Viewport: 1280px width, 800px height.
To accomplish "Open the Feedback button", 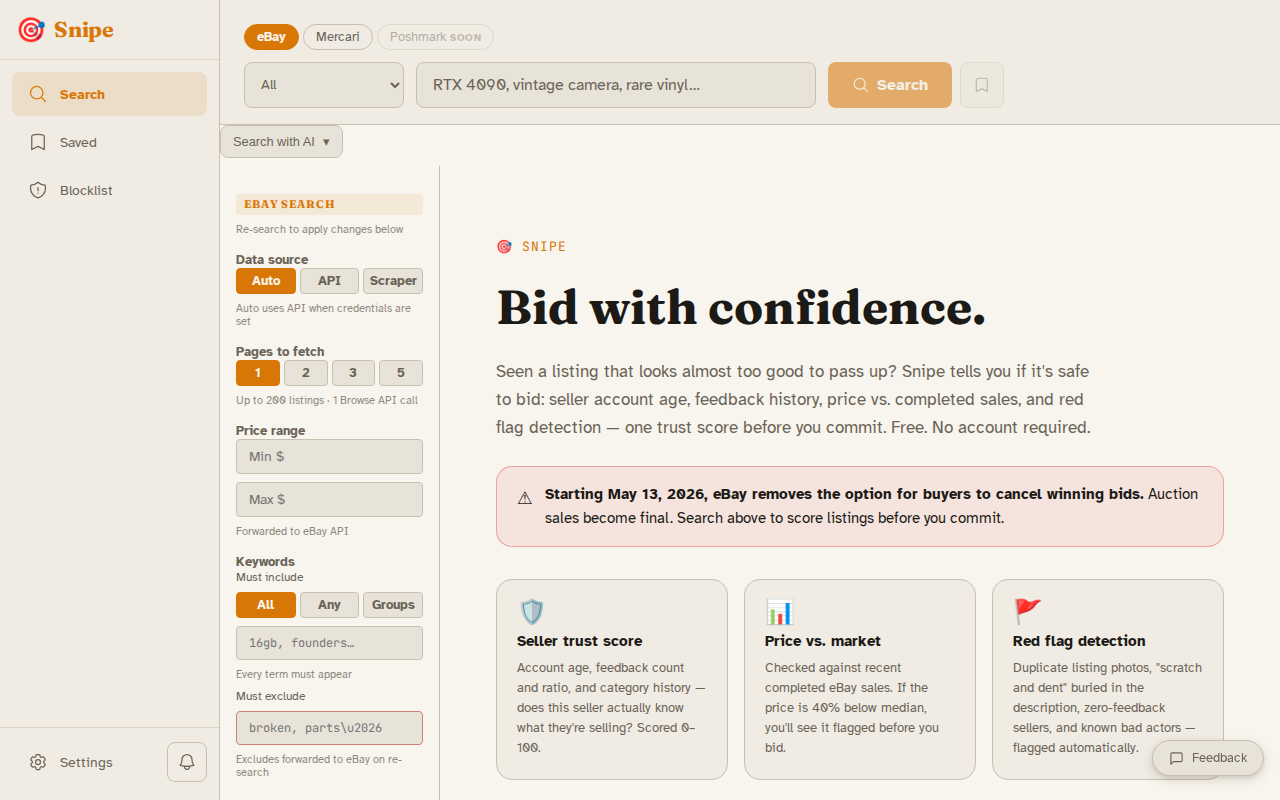I will [1208, 758].
